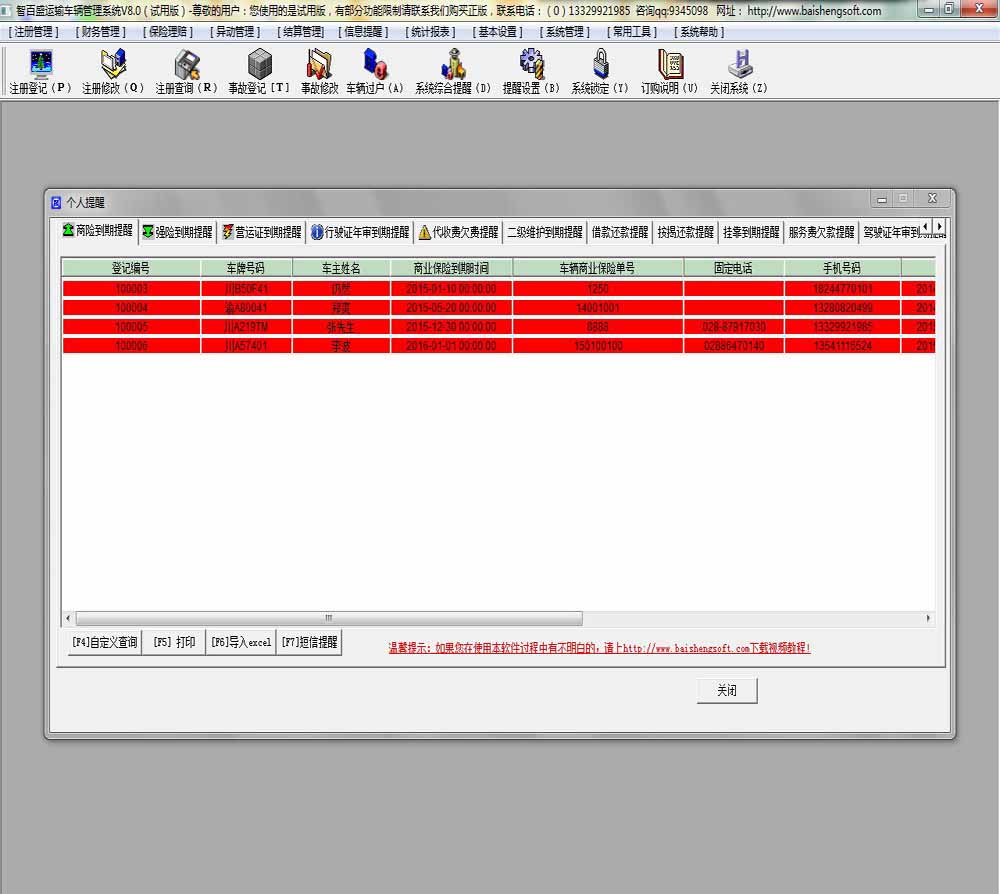Switch to 服务费欠款提醒 tab
Image resolution: width=1000 pixels, height=894 pixels.
pos(821,232)
